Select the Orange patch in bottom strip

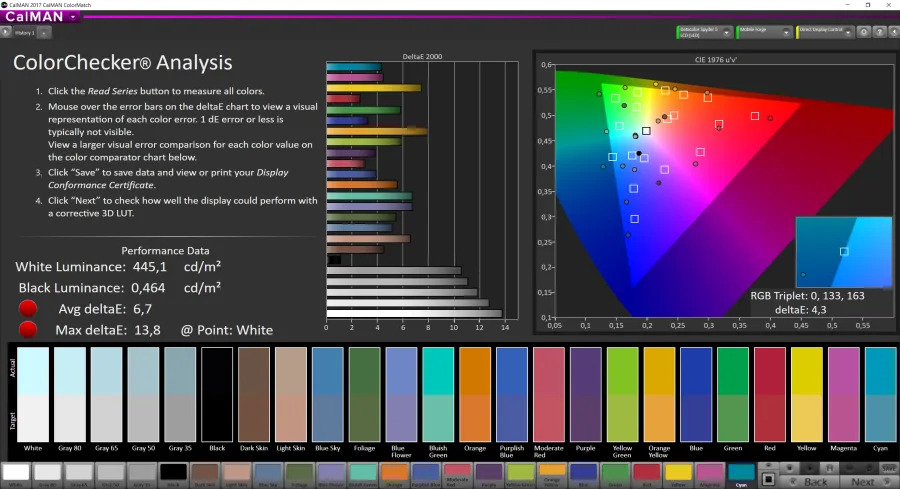394,474
